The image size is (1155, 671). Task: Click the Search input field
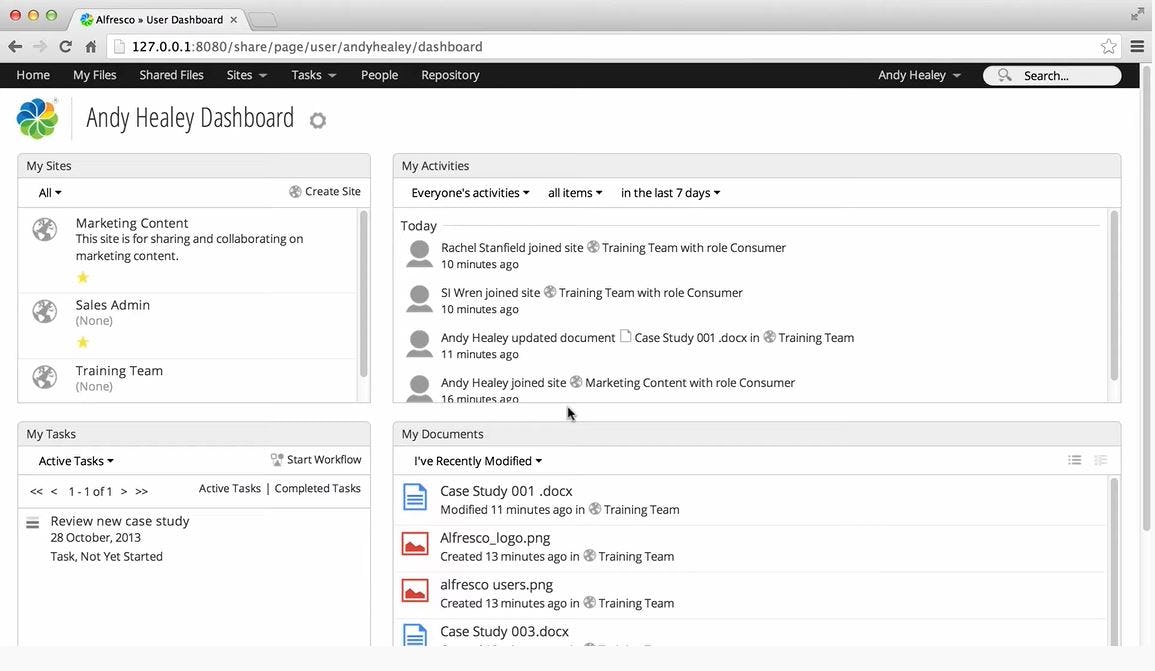pyautogui.click(x=1052, y=75)
